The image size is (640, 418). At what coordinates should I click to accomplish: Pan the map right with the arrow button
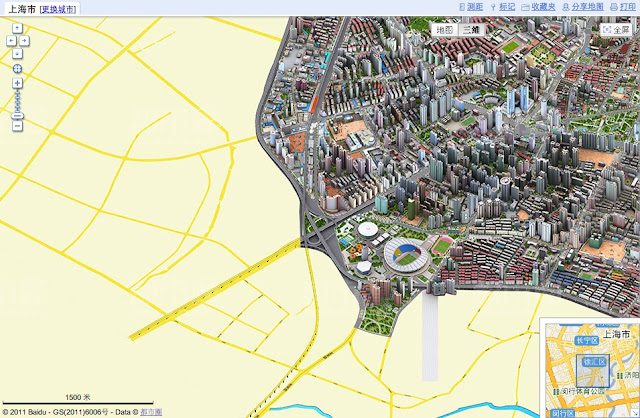(24, 40)
